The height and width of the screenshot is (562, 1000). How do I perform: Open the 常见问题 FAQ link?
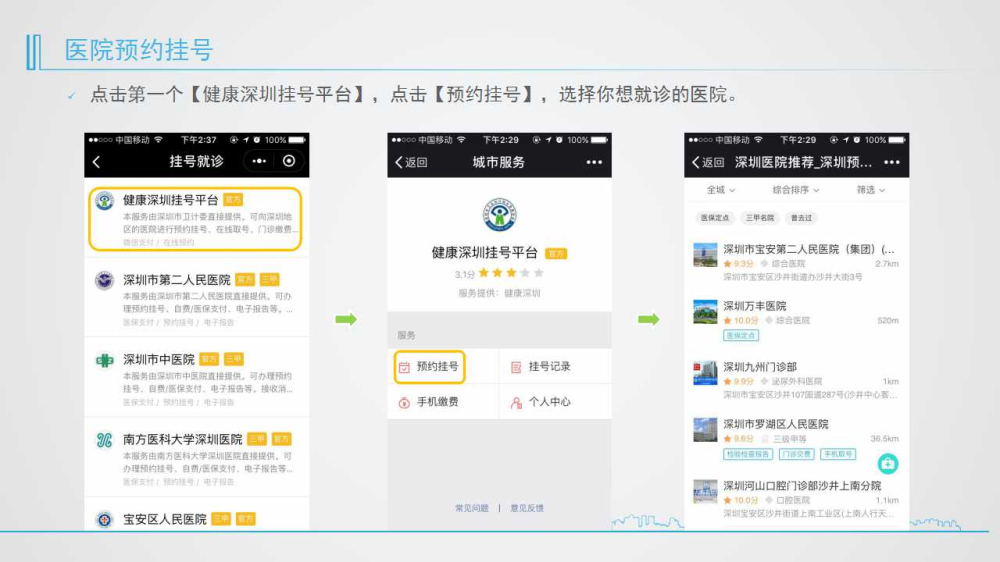click(x=472, y=508)
